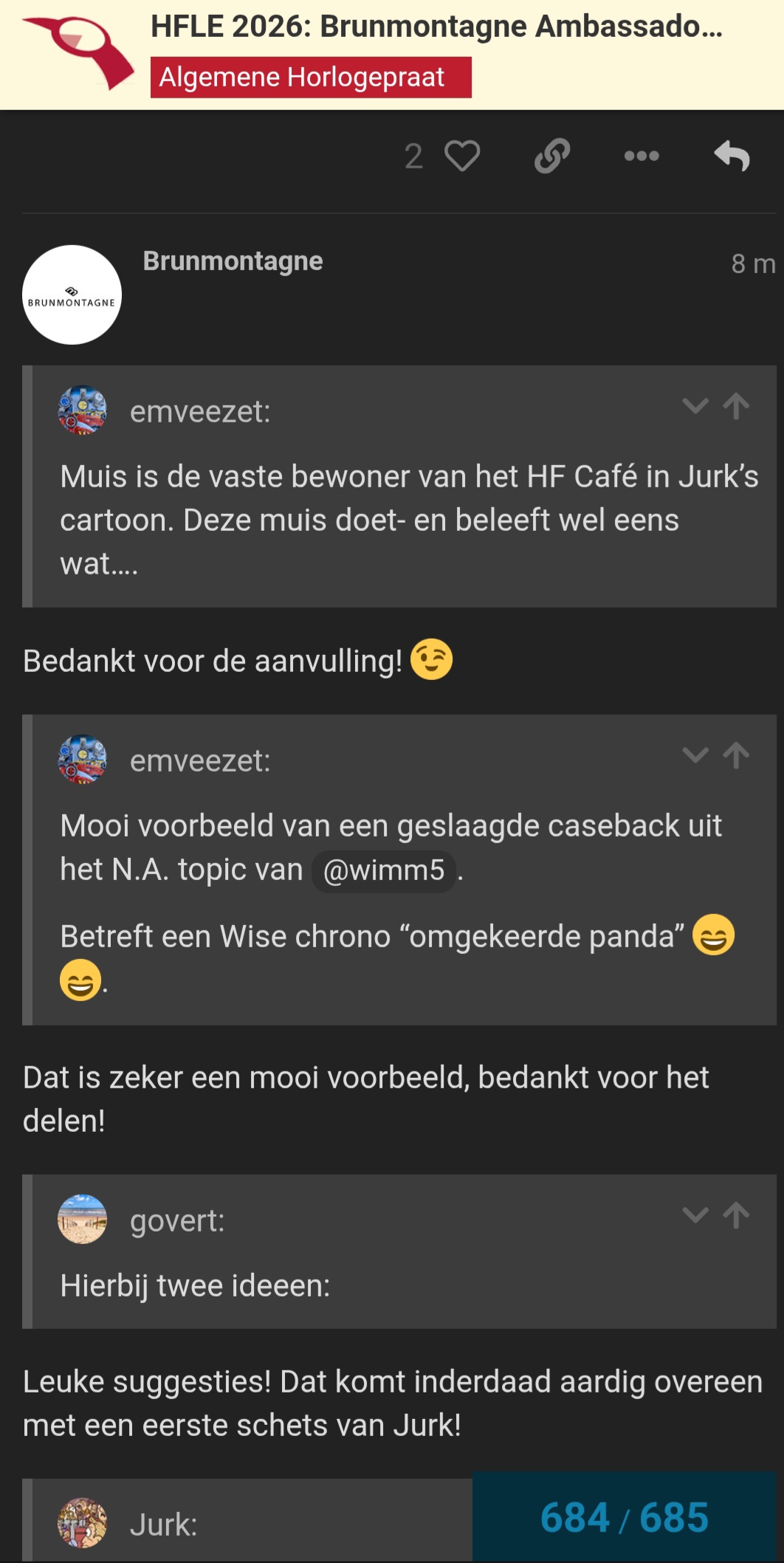Viewport: 784px width, 1563px height.
Task: Click Jurk's avatar in bottom quote
Action: (x=83, y=1522)
